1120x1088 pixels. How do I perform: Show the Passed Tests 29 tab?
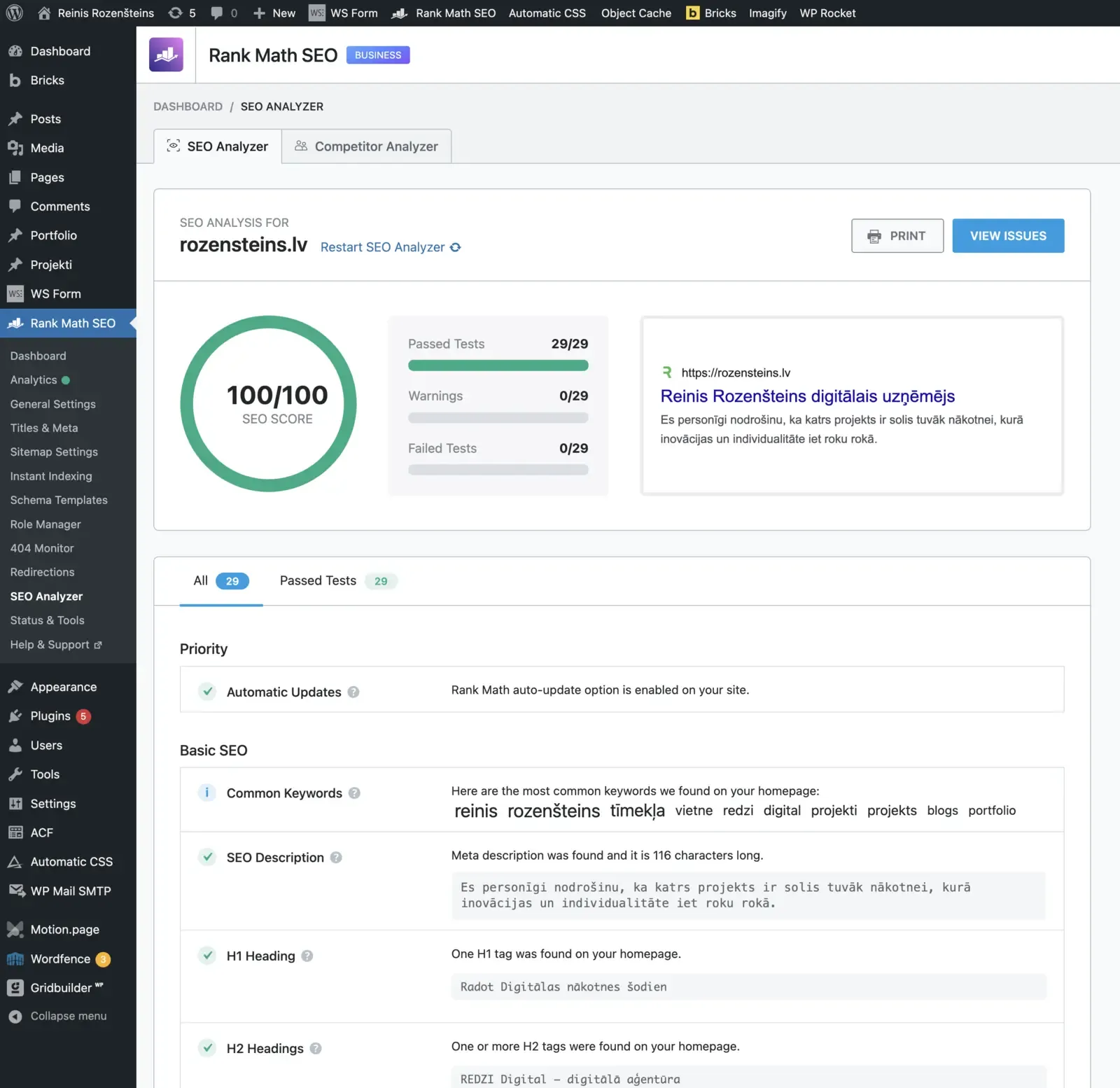pos(338,581)
